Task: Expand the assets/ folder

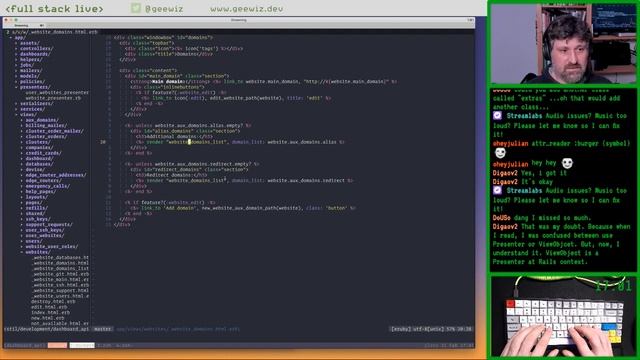Action: [30, 43]
